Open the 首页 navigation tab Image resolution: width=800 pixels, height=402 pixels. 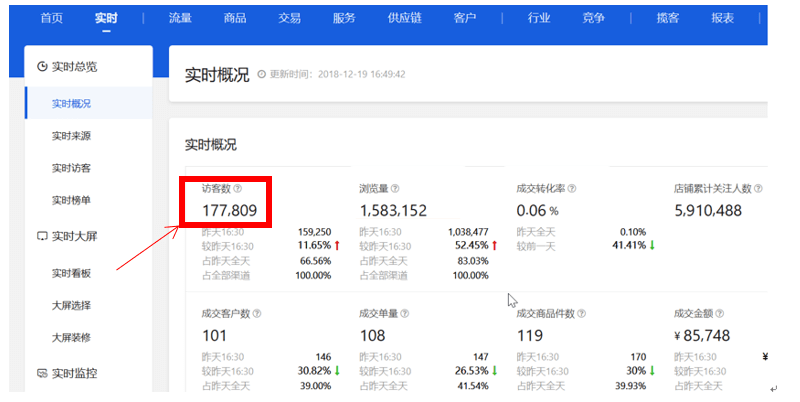pyautogui.click(x=52, y=18)
